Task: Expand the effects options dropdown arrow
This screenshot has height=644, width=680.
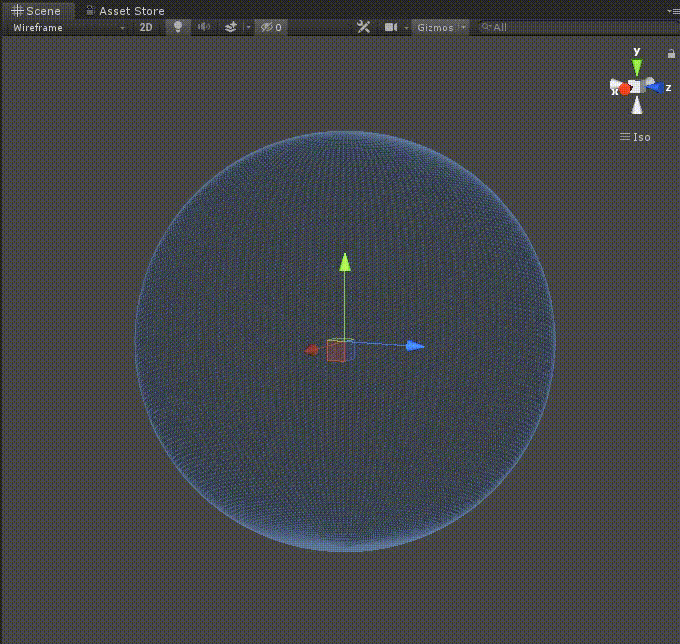Action: (248, 27)
